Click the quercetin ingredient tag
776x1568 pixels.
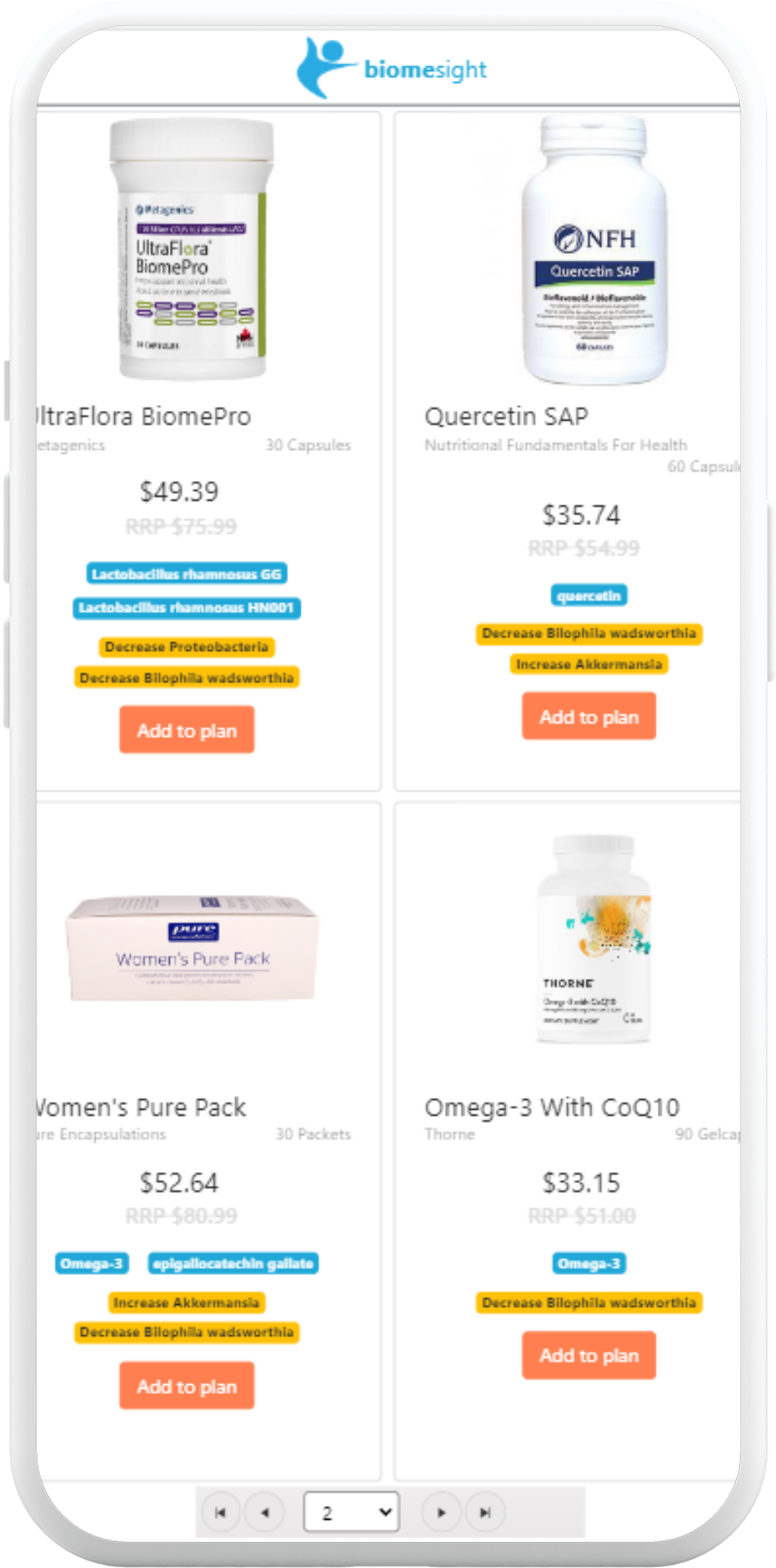(589, 595)
